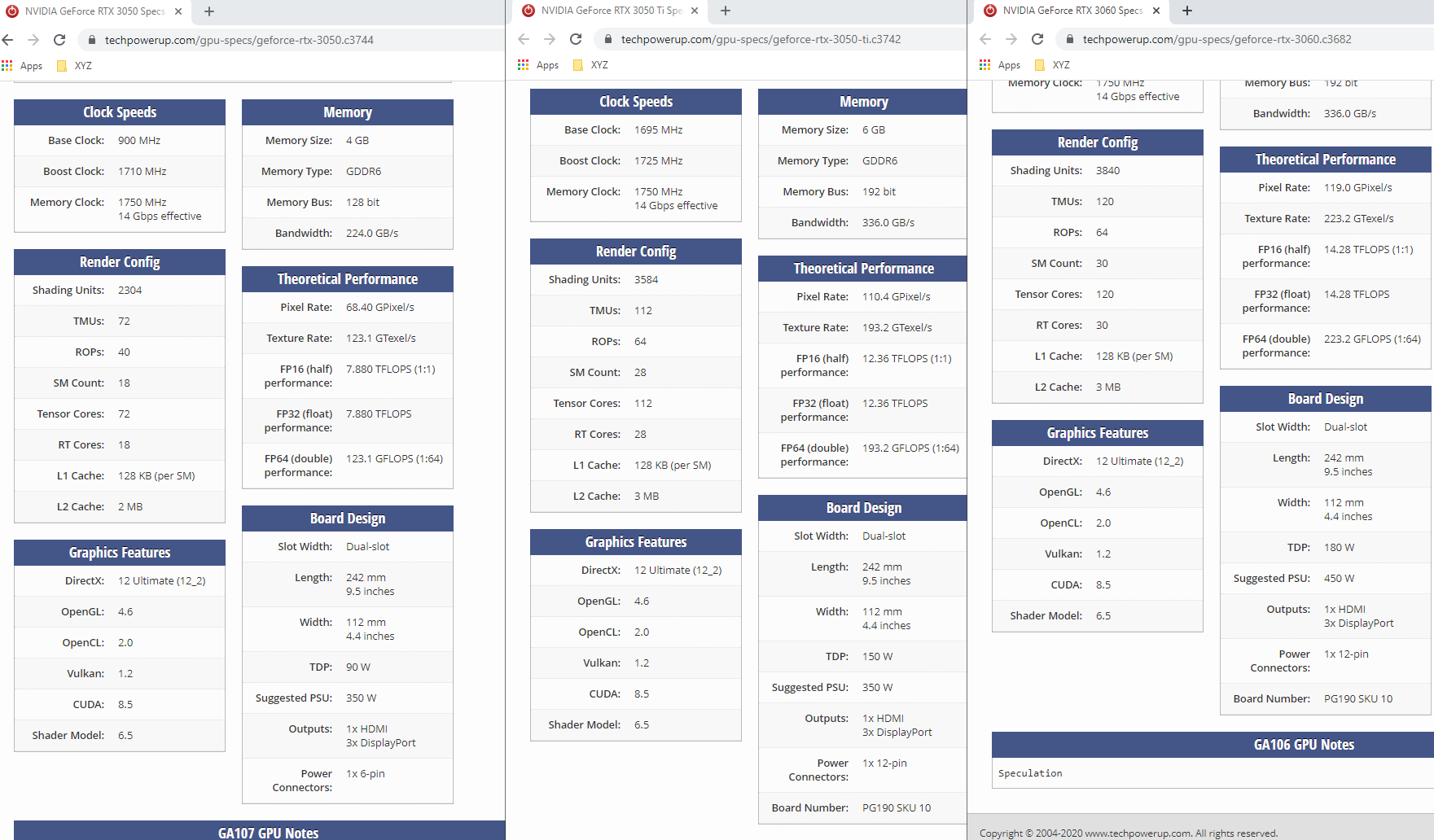The image size is (1434, 840).
Task: Click back arrow in RTX 3050 Ti window
Action: click(x=524, y=39)
